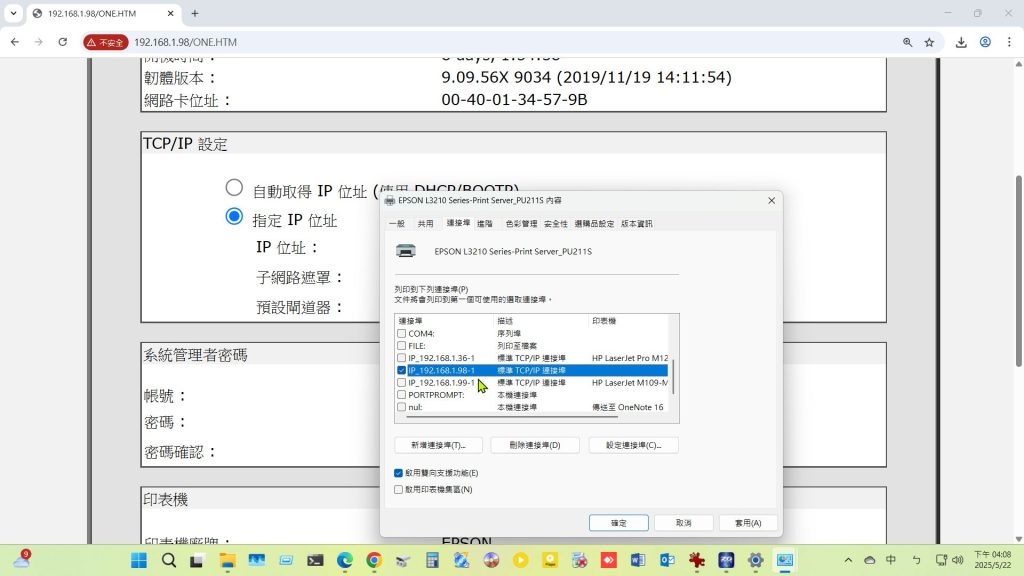Select the 自動取得 IP 位址 radio button
Image resolution: width=1024 pixels, height=576 pixels.
tap(234, 188)
